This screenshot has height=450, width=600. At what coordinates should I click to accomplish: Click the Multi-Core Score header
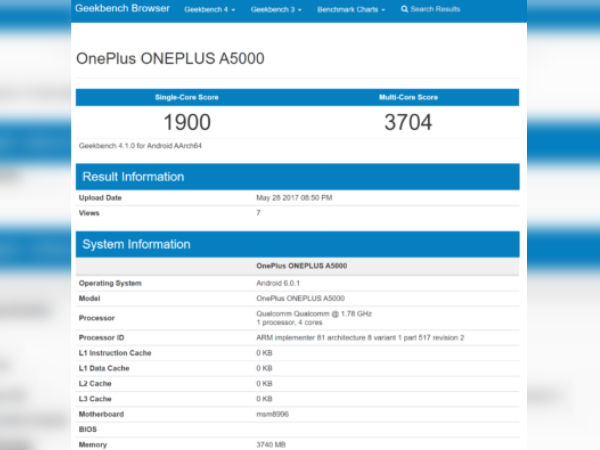(408, 97)
